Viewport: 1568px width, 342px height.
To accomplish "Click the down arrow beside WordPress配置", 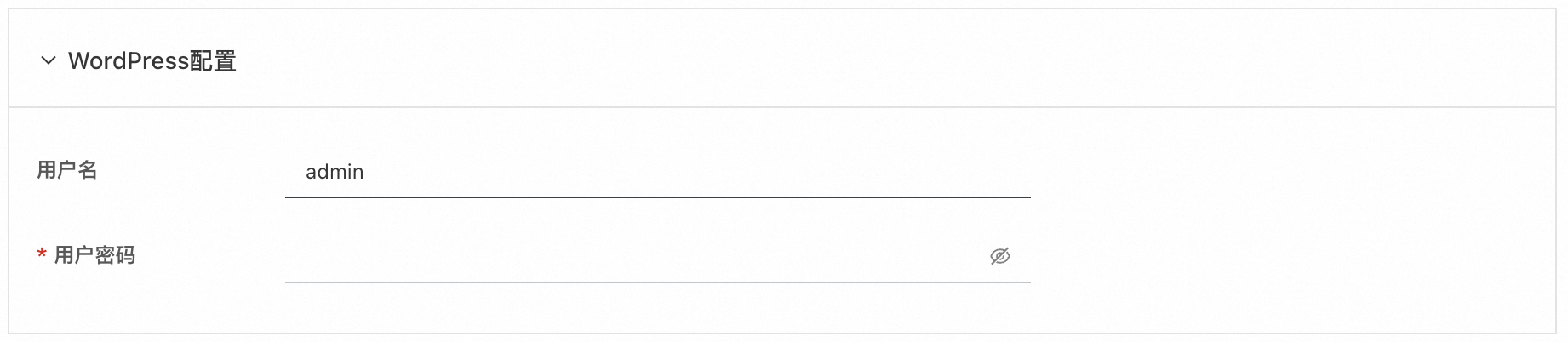I will 49,60.
